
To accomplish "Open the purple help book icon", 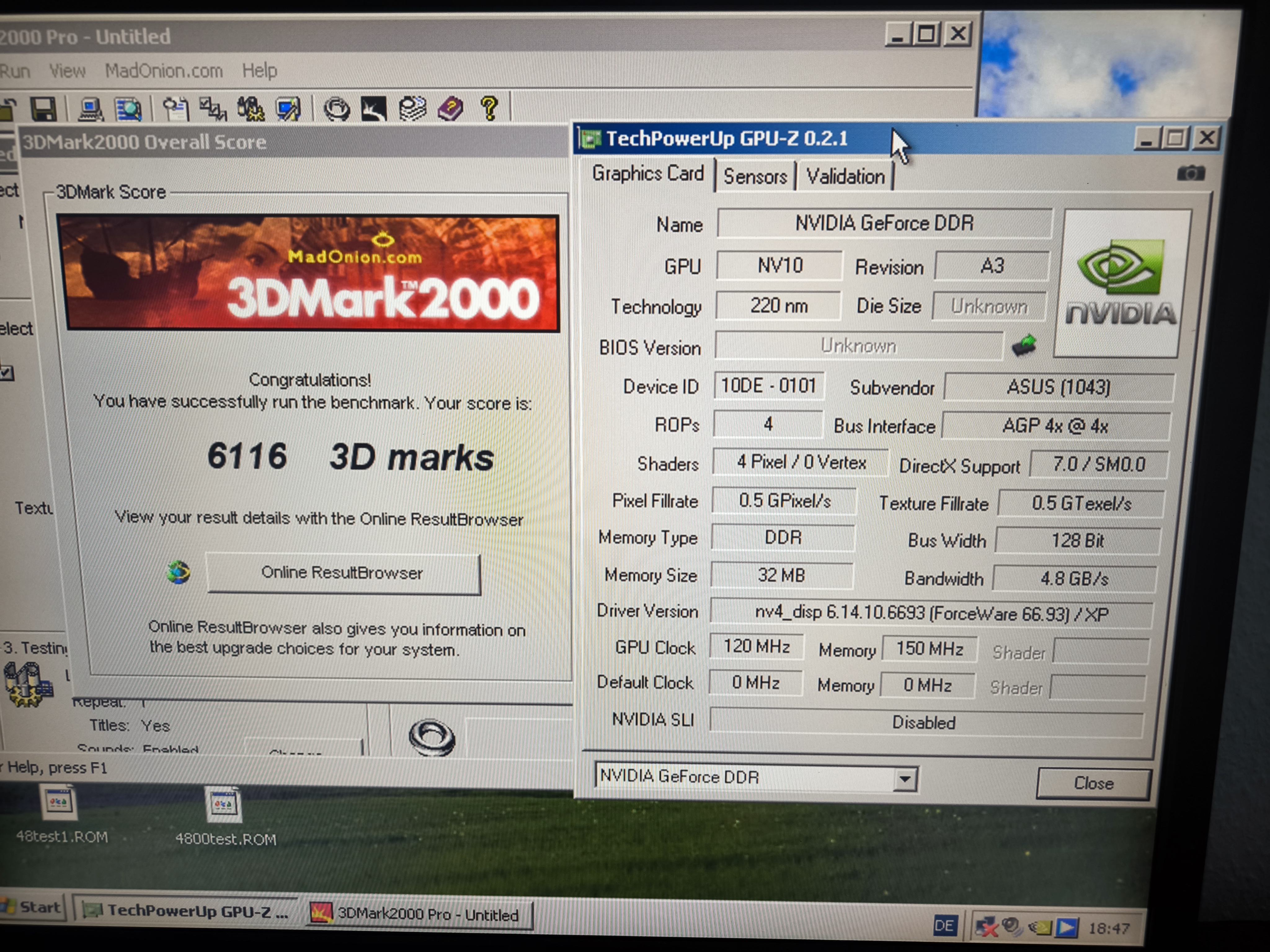I will click(x=450, y=108).
